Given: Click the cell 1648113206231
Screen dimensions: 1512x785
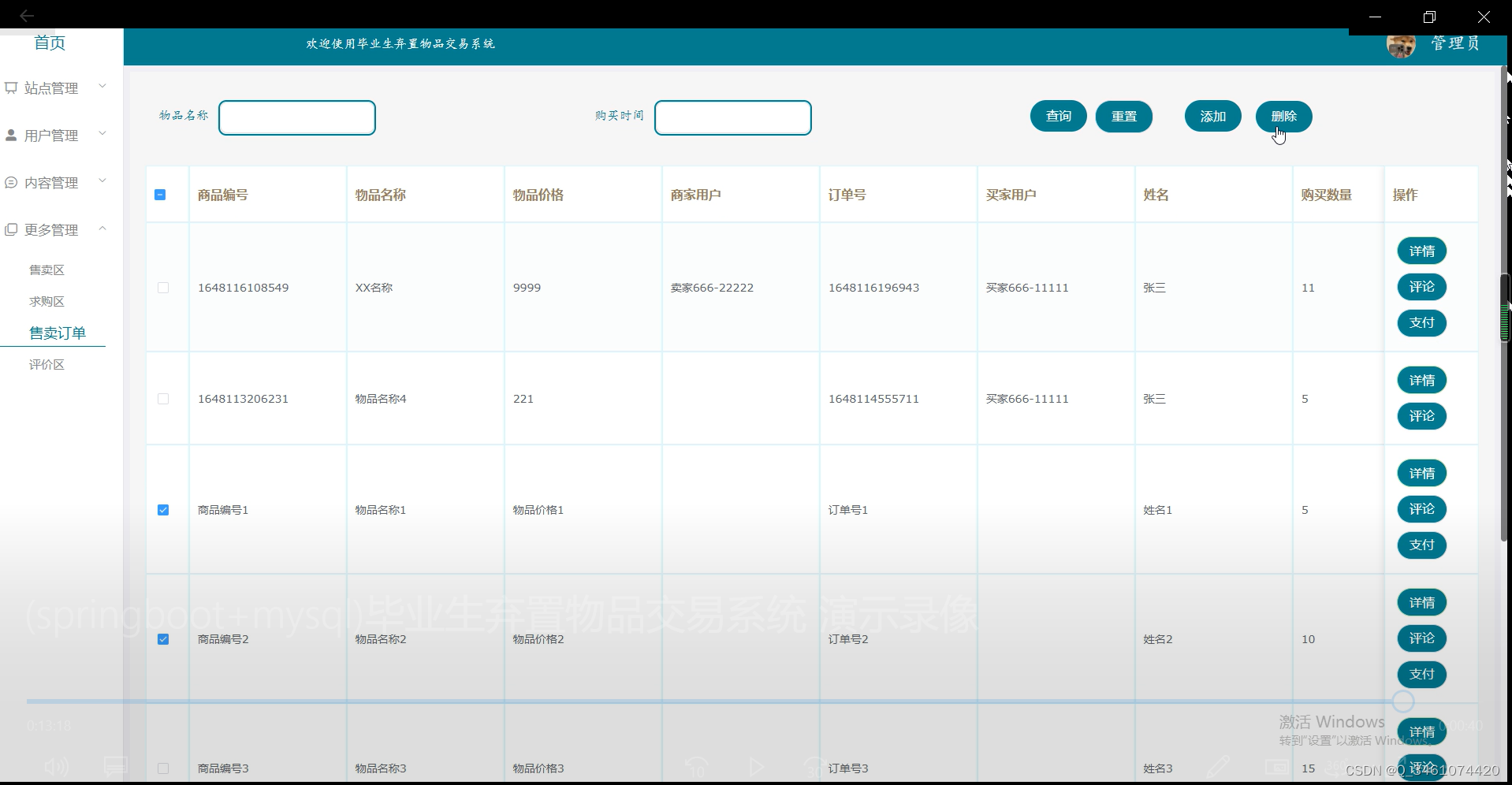Looking at the screenshot, I should (x=244, y=399).
